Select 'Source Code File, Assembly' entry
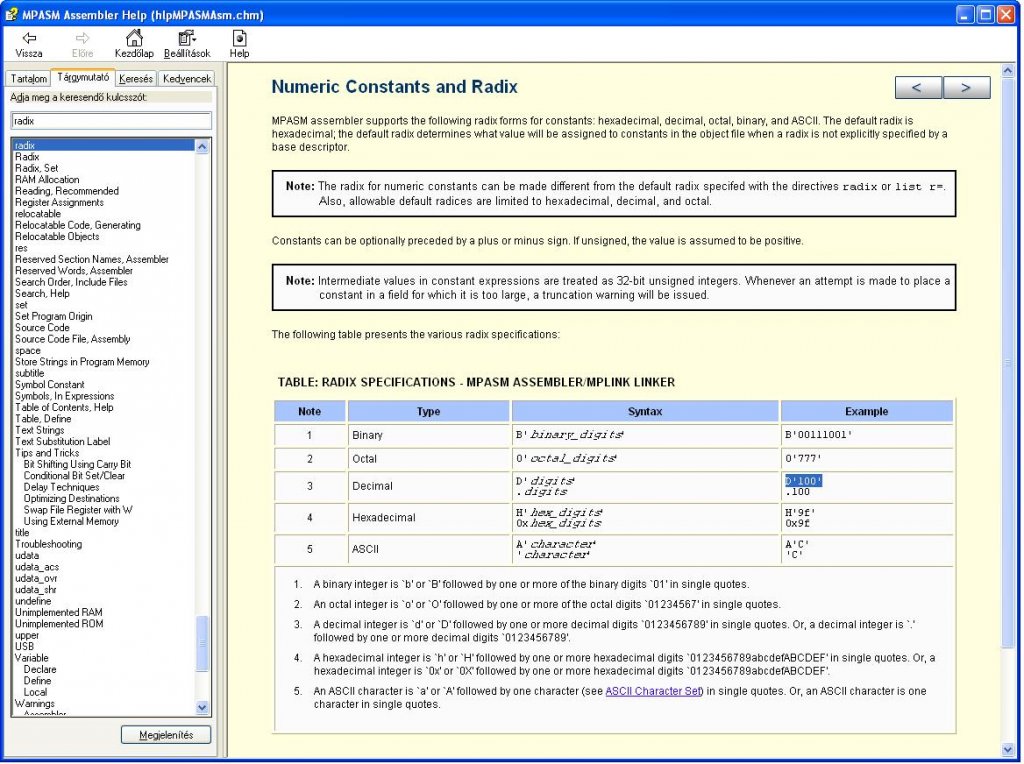This screenshot has height=764, width=1024. [x=72, y=340]
